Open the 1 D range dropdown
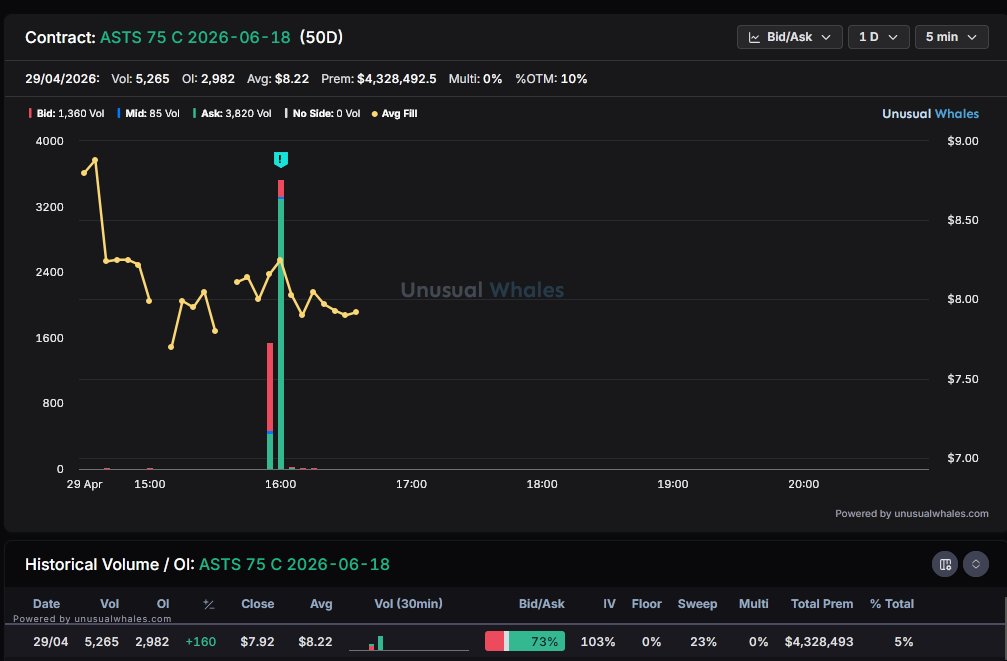Screen dimensions: 1007x661 click(879, 37)
